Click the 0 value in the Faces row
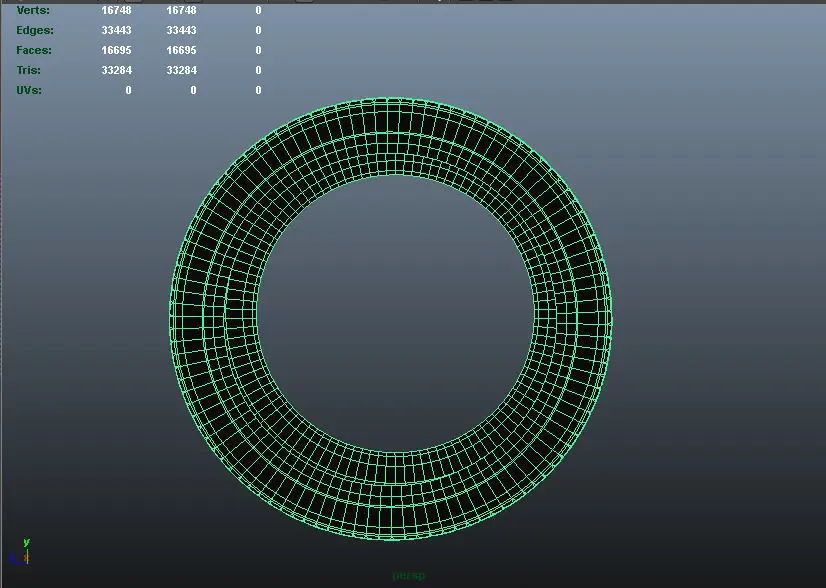The height and width of the screenshot is (588, 826). pos(258,50)
